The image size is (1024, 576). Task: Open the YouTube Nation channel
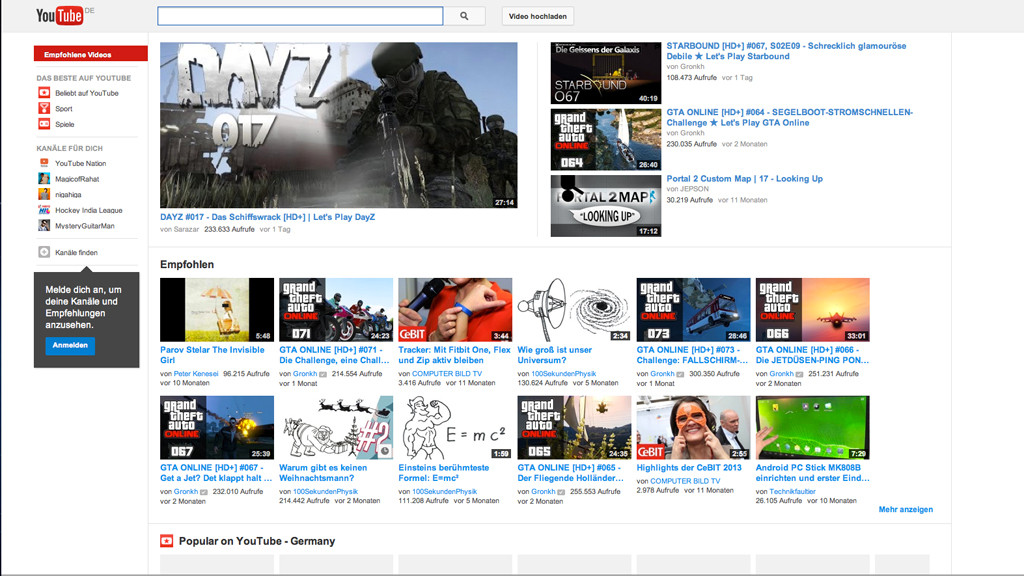[x=80, y=164]
